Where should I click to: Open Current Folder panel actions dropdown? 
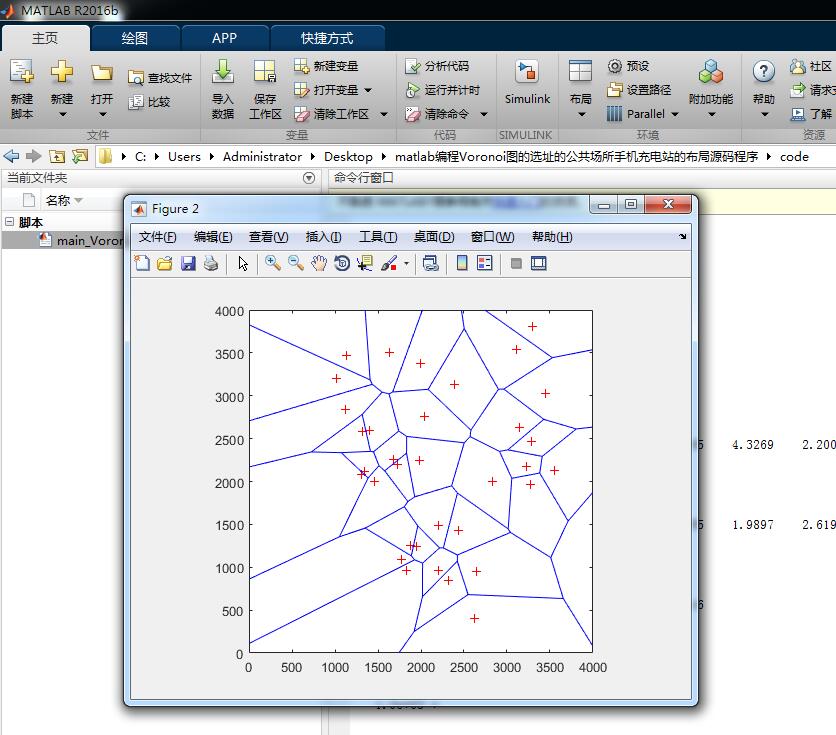309,178
